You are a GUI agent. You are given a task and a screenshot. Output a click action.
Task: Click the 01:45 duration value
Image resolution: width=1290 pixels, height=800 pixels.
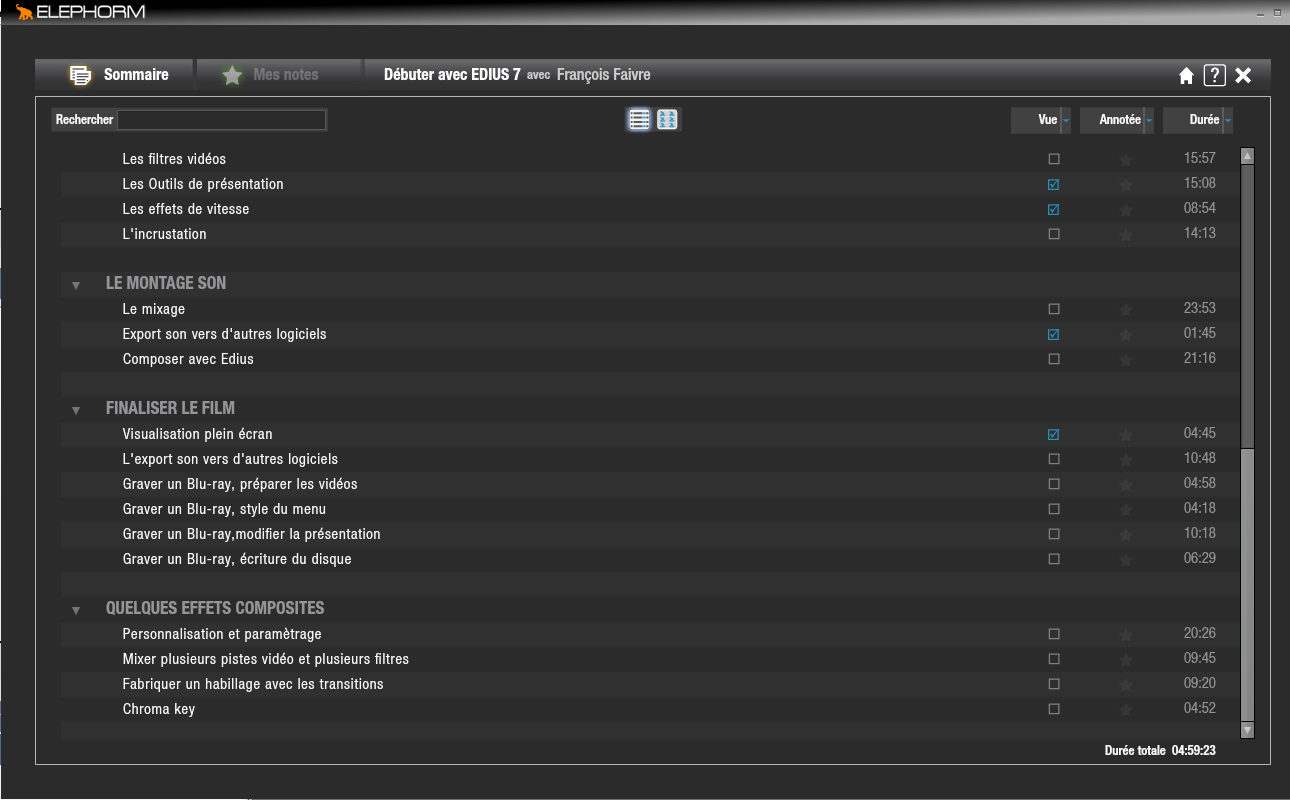pos(1200,333)
